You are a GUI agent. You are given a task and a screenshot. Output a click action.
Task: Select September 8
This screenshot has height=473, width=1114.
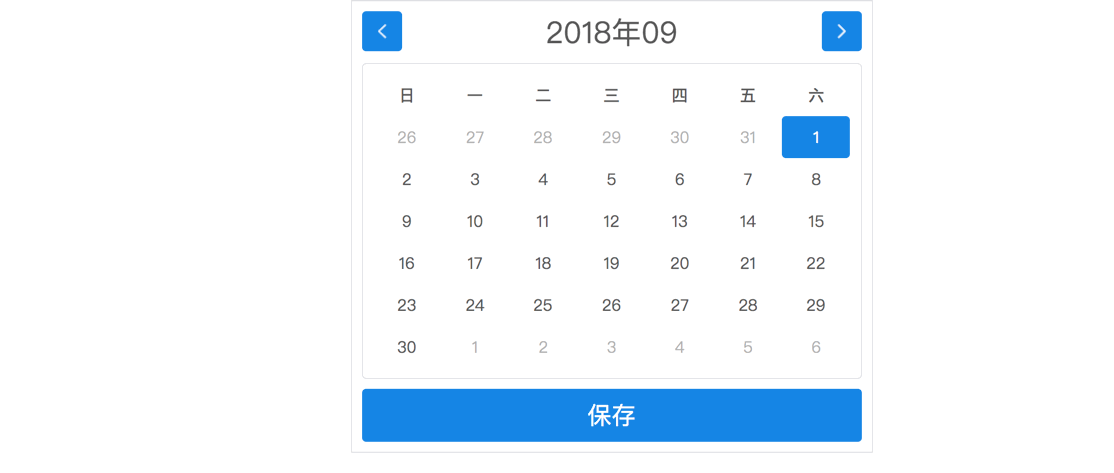point(816,180)
